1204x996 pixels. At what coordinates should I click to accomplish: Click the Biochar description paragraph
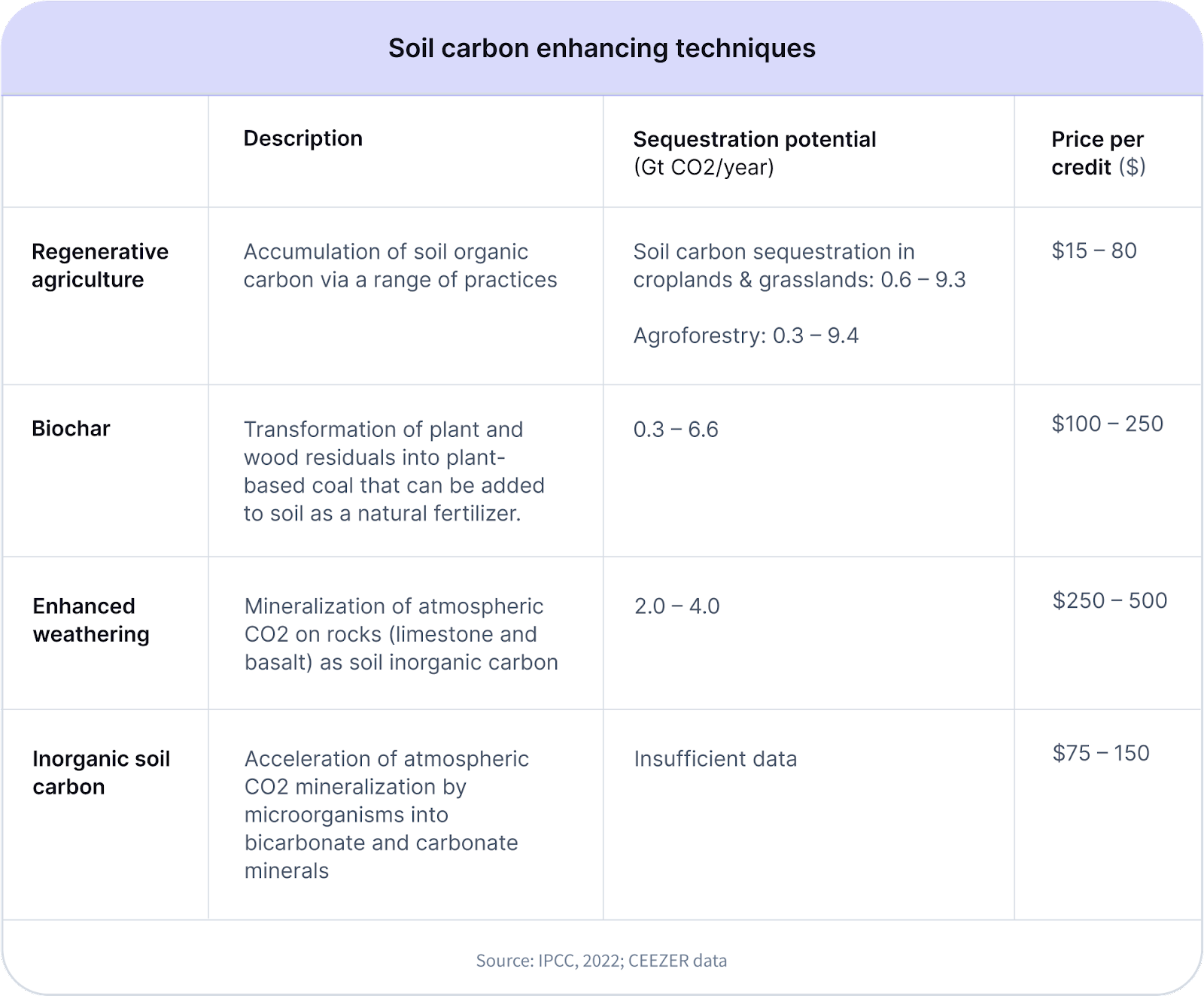point(394,472)
